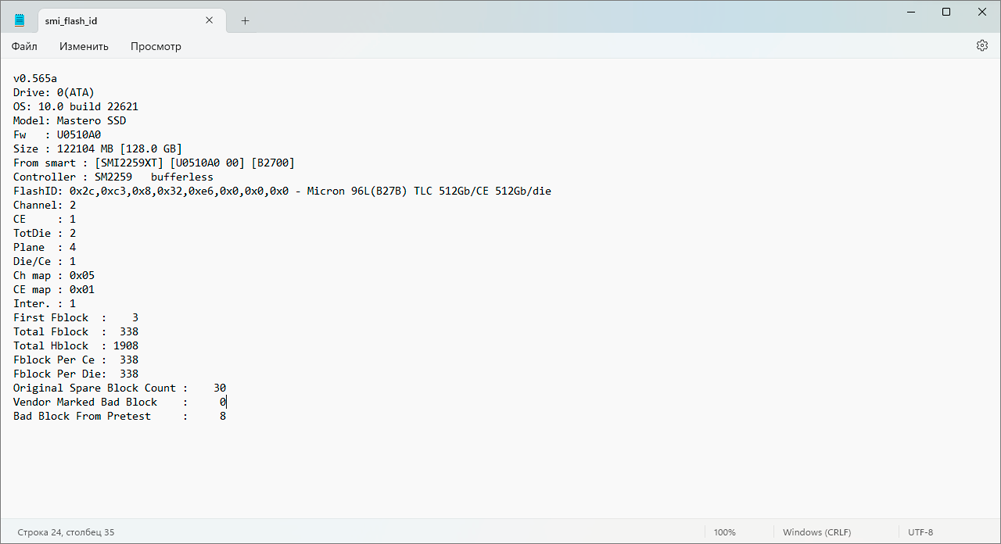The image size is (1001, 544).
Task: Click the 'Die/Ce : 1' line
Action: click(45, 261)
